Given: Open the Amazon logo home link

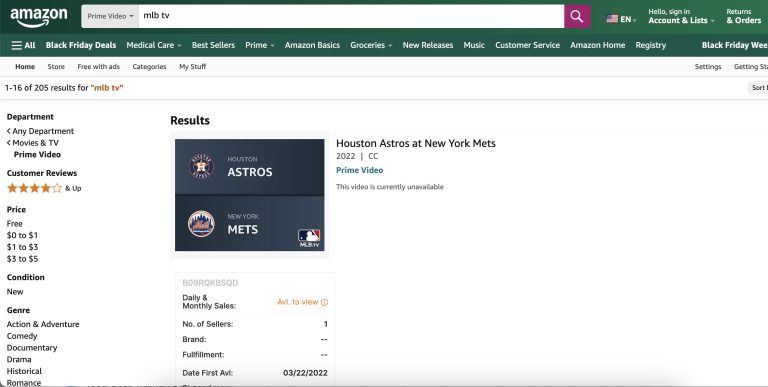Looking at the screenshot, I should pyautogui.click(x=39, y=17).
